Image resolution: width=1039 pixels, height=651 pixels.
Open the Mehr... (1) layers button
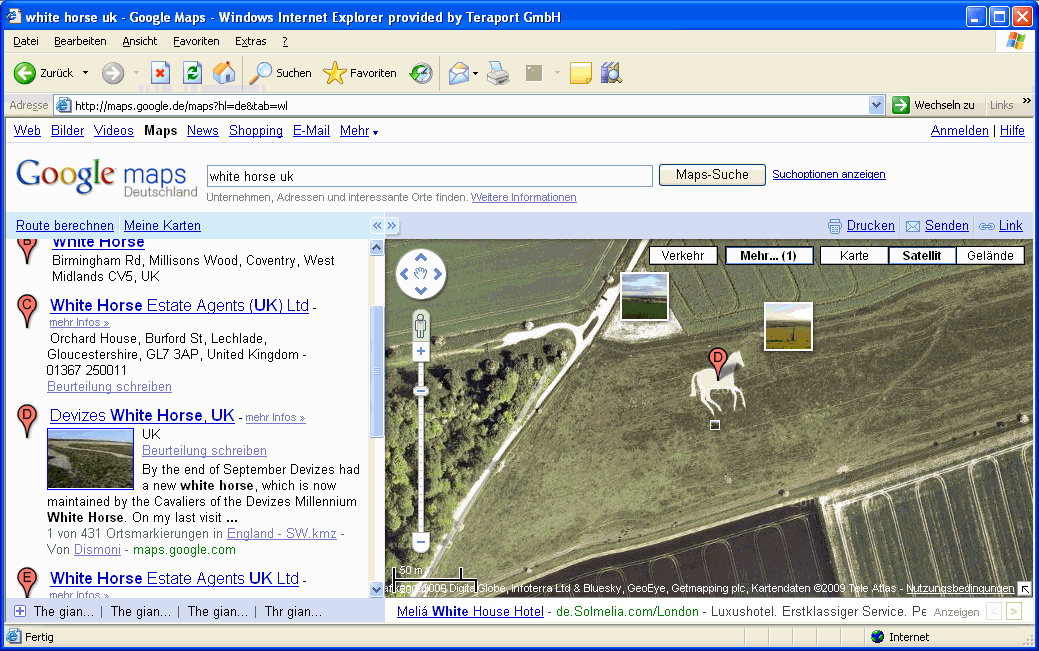click(769, 255)
